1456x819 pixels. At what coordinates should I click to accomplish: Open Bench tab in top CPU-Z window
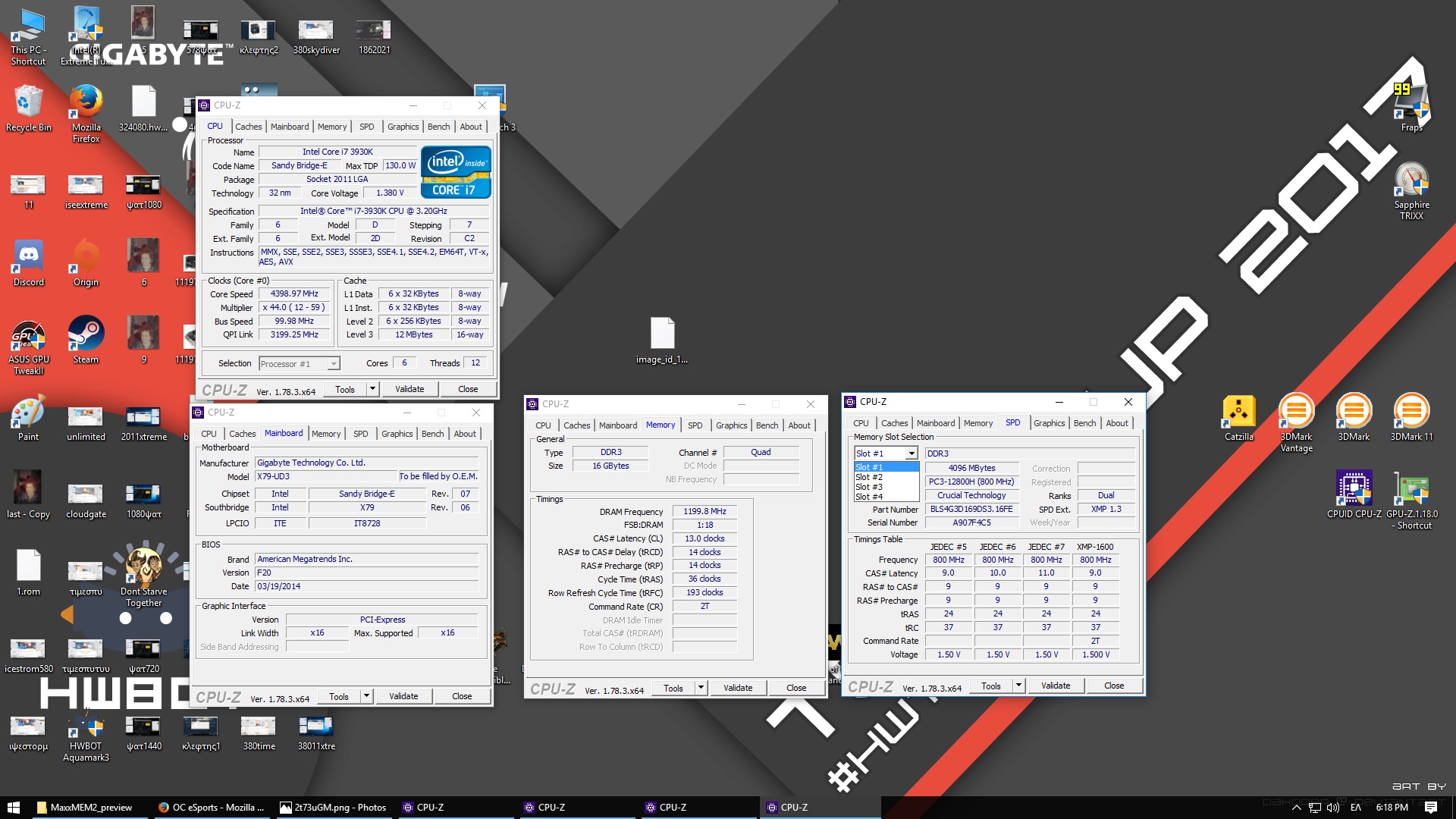(438, 127)
